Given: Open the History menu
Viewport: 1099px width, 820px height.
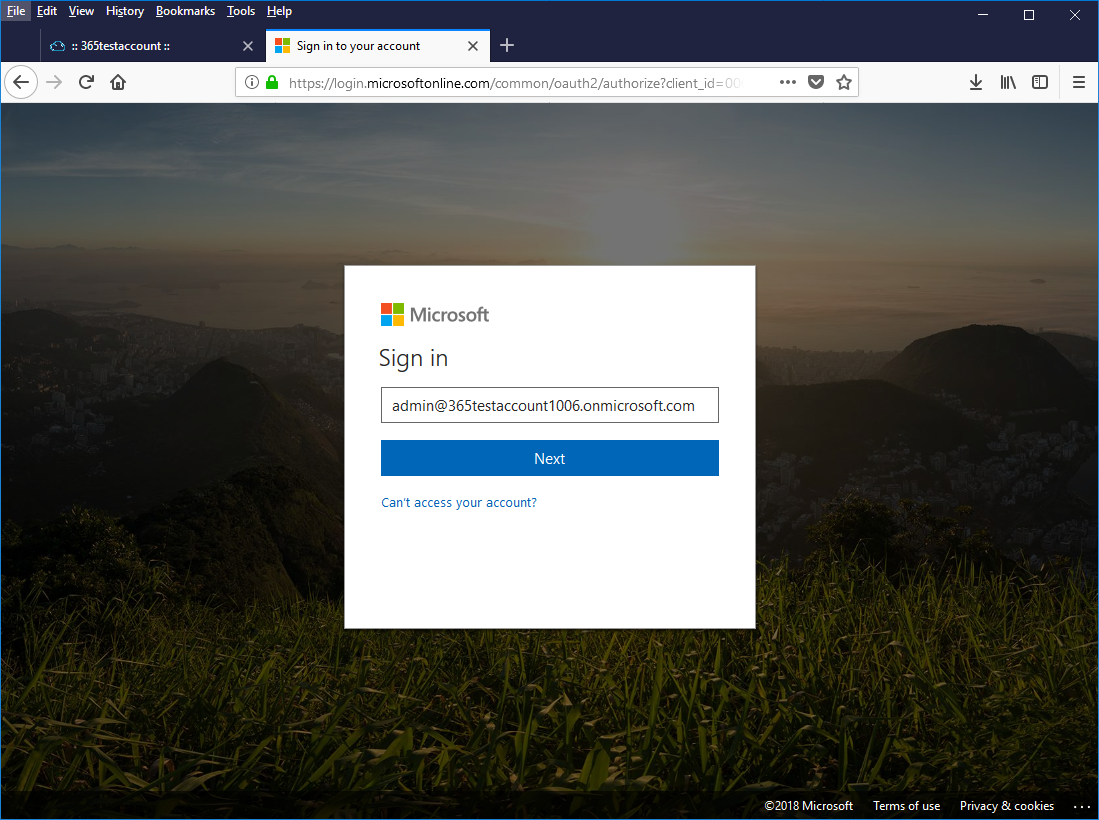Looking at the screenshot, I should 125,11.
